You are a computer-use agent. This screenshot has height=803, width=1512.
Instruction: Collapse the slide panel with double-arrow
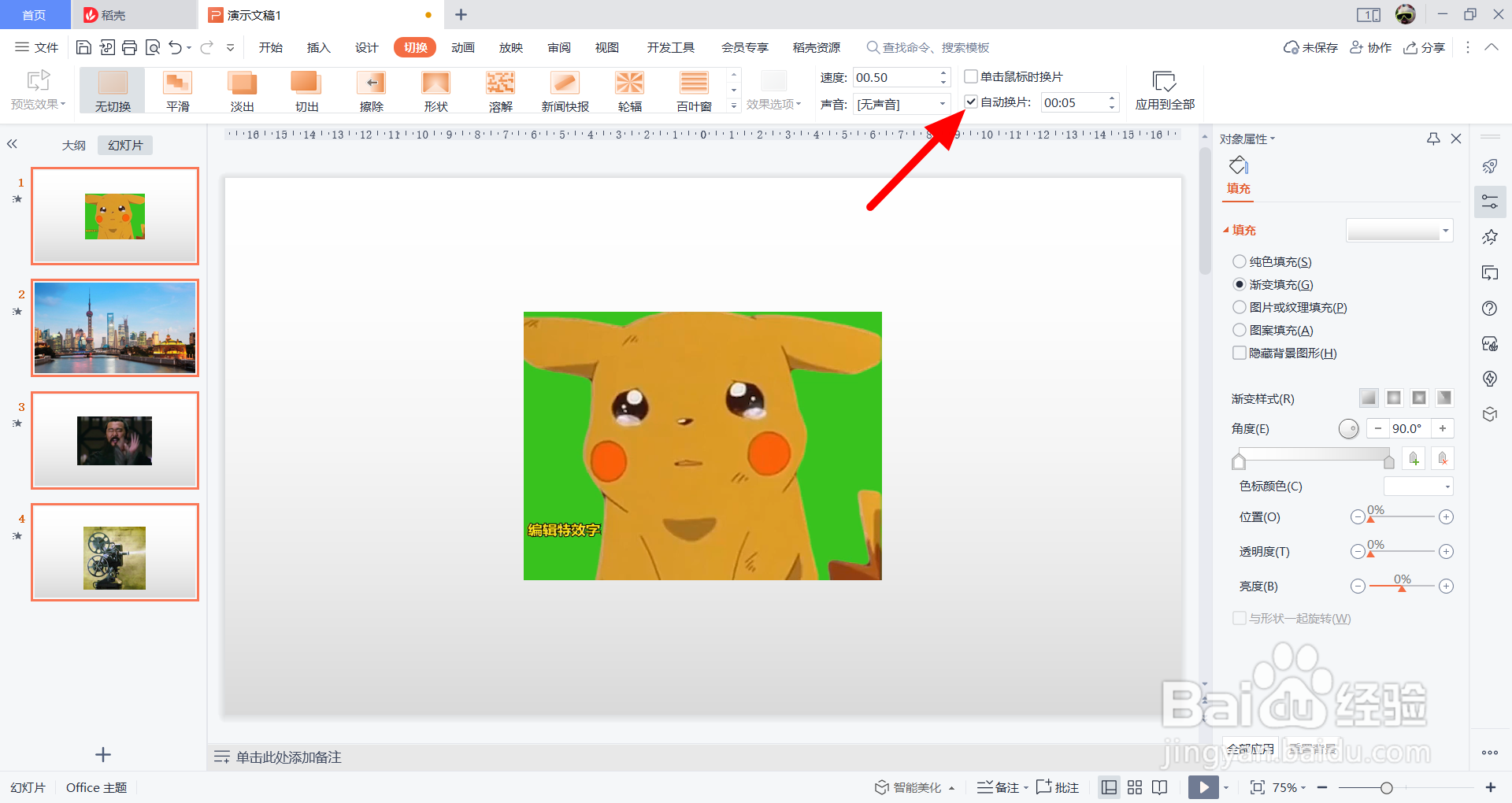coord(12,144)
